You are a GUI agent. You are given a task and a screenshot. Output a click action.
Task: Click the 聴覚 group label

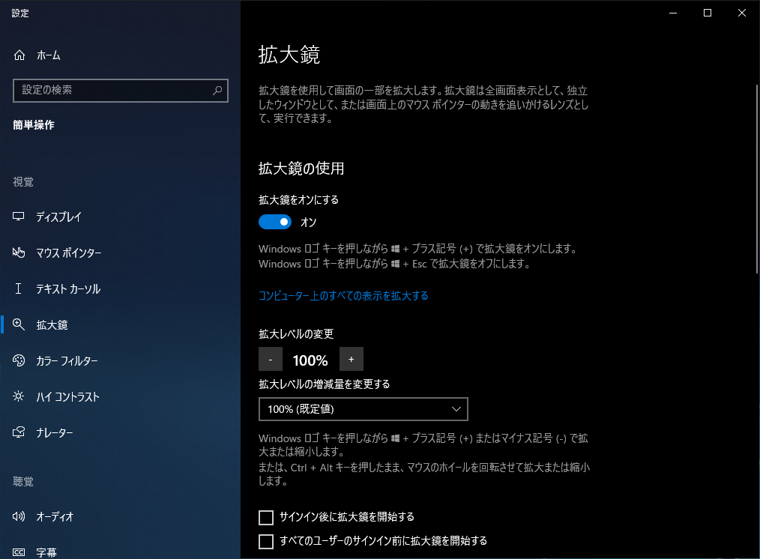(x=23, y=481)
